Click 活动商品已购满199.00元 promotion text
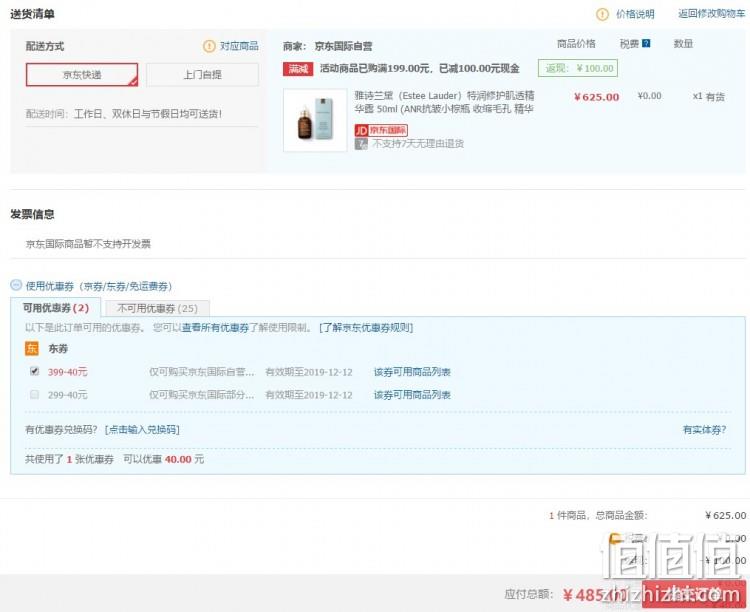Screen dimensions: 750x612 (x=419, y=68)
